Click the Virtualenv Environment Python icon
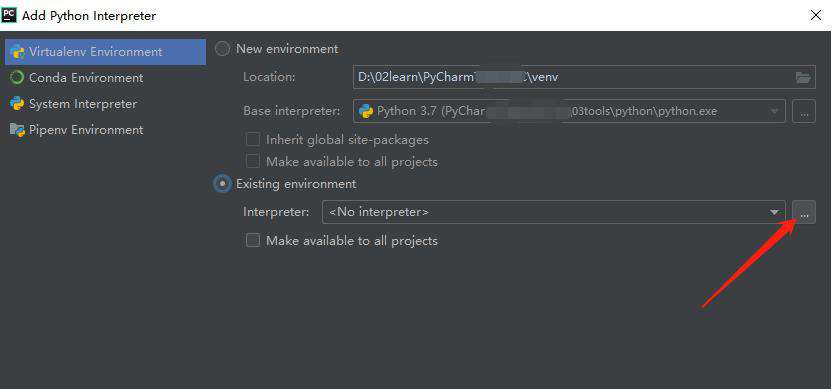 [18, 52]
